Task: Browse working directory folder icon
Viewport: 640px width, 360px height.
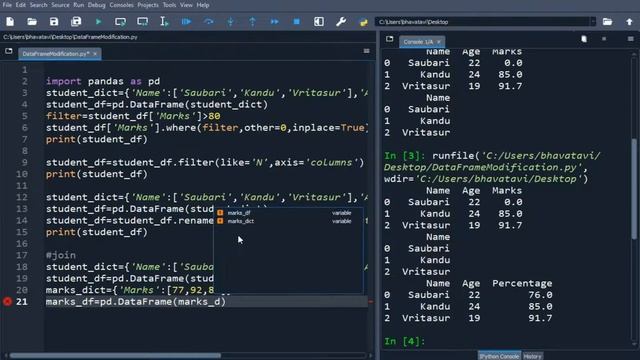Action: 607,22
